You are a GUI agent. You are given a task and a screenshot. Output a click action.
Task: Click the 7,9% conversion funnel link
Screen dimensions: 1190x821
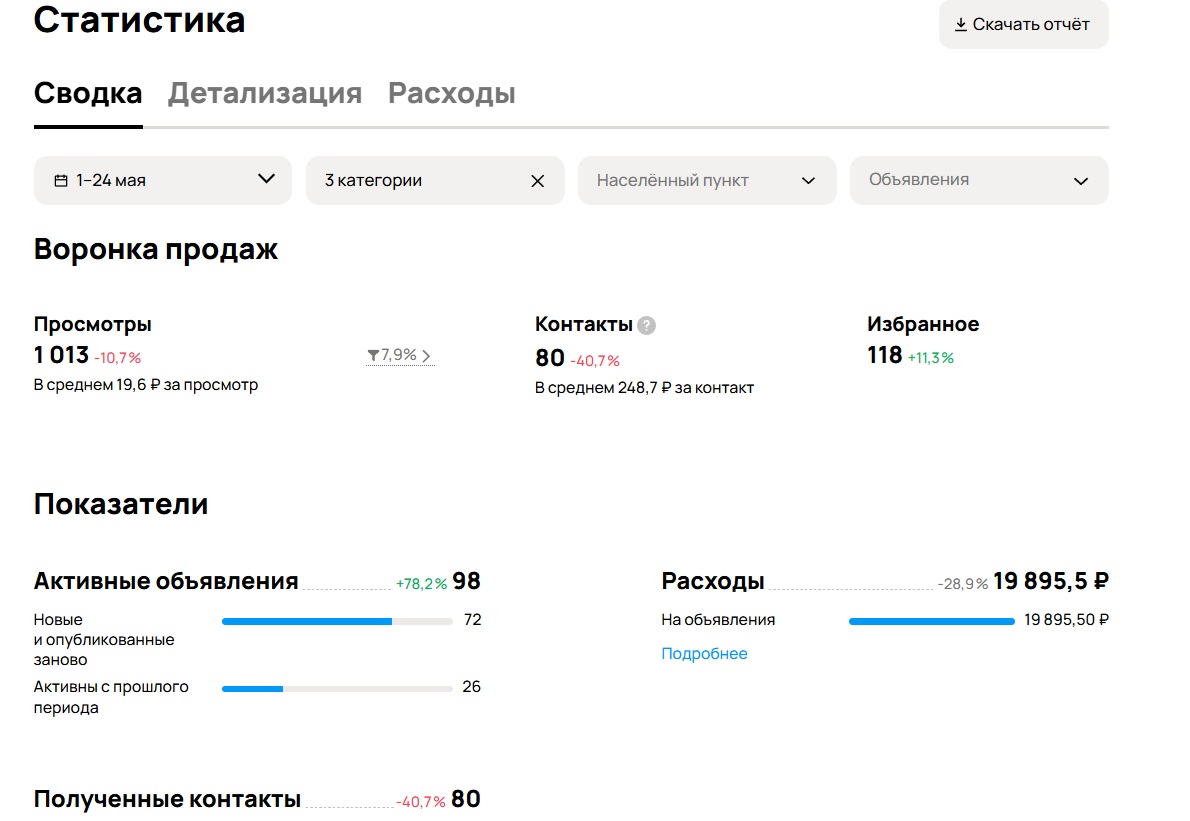tap(400, 355)
